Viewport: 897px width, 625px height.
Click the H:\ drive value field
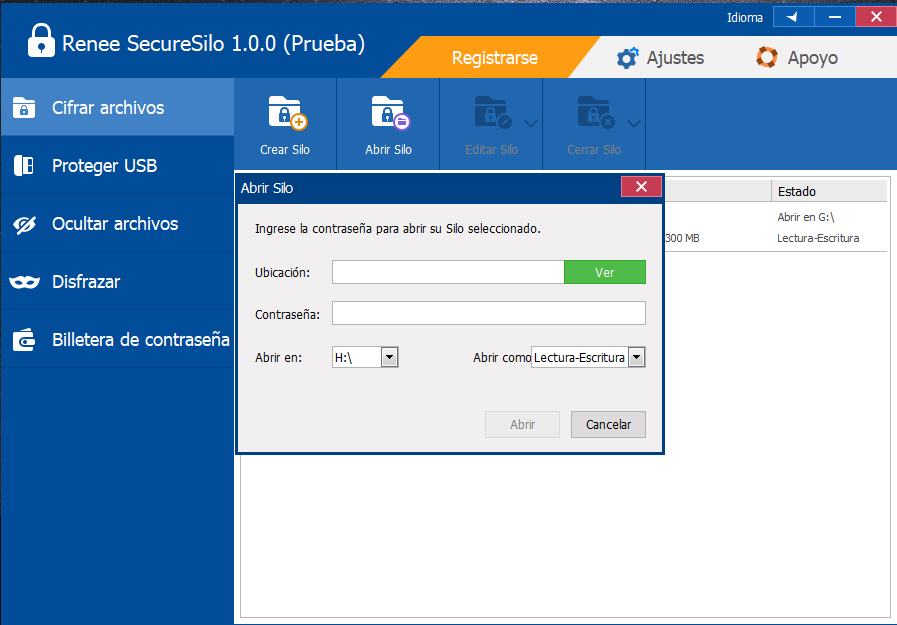(356, 357)
